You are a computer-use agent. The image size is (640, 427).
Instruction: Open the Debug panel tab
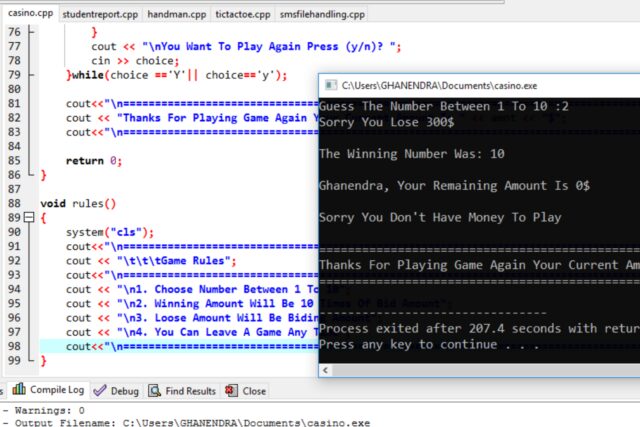coord(116,391)
